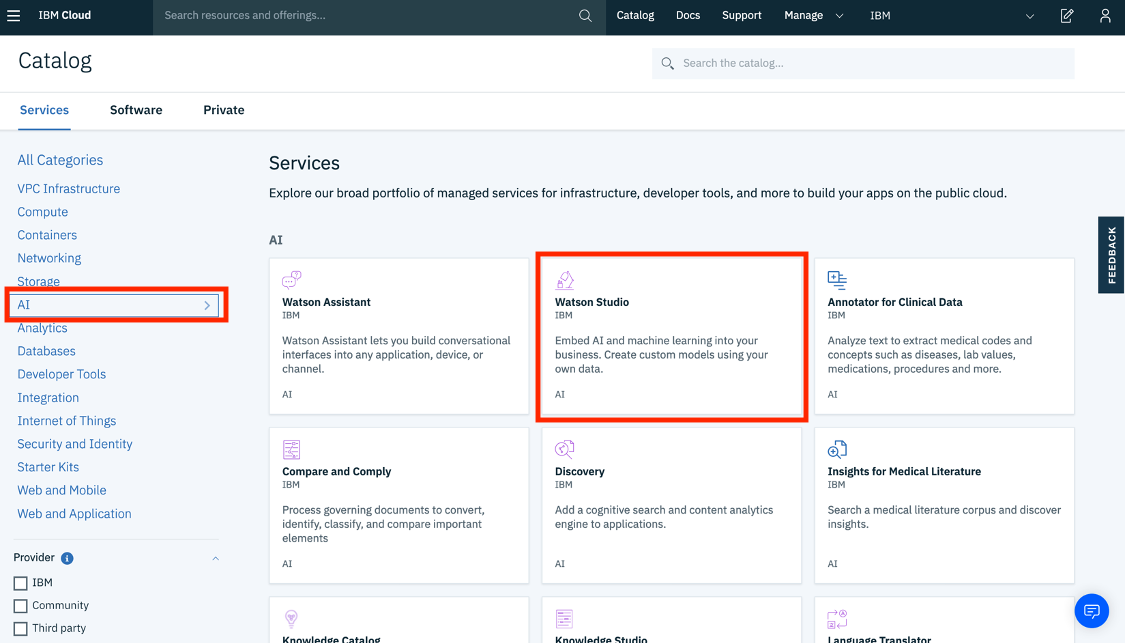Viewport: 1125px width, 643px height.
Task: Select Internet of Things category
Action: click(67, 421)
